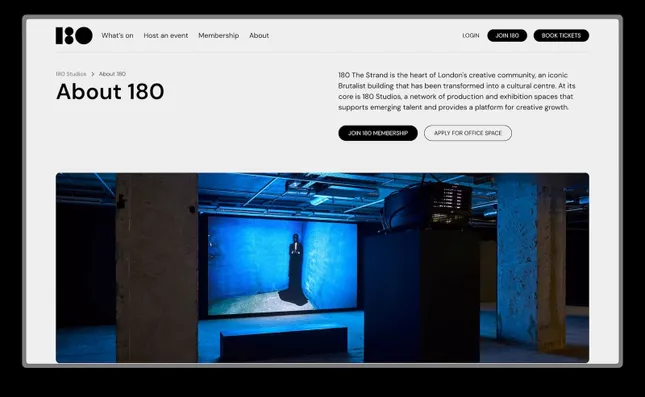Click the BOOK TICKETS button
Screen dimensions: 645x397
coord(561,36)
